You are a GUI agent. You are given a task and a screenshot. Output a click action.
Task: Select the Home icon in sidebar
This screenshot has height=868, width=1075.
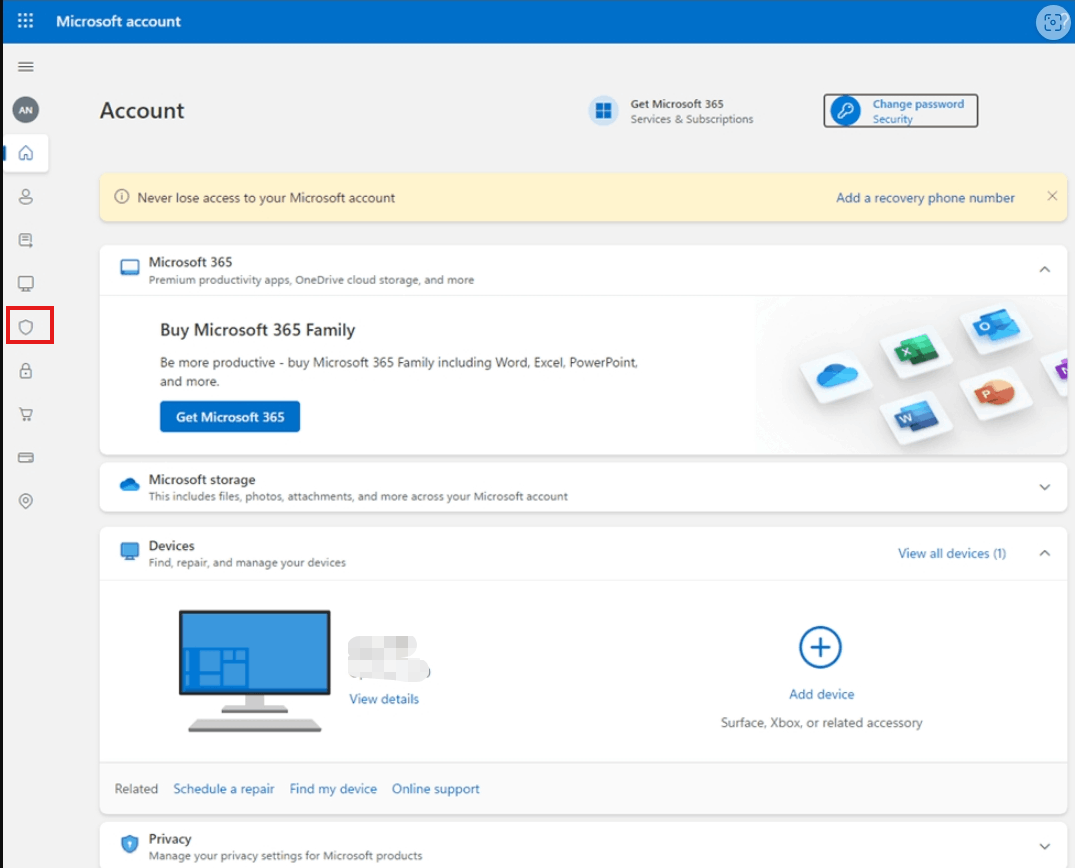[x=25, y=153]
